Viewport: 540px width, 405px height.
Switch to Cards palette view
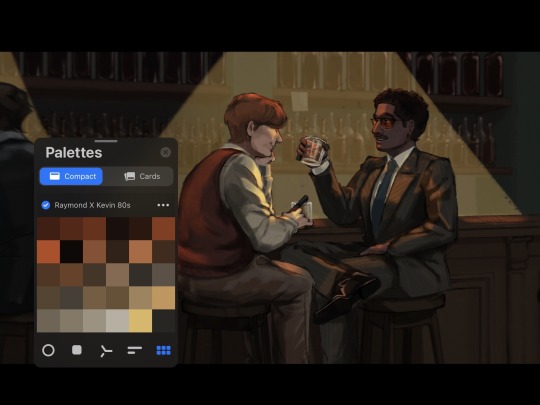(142, 176)
